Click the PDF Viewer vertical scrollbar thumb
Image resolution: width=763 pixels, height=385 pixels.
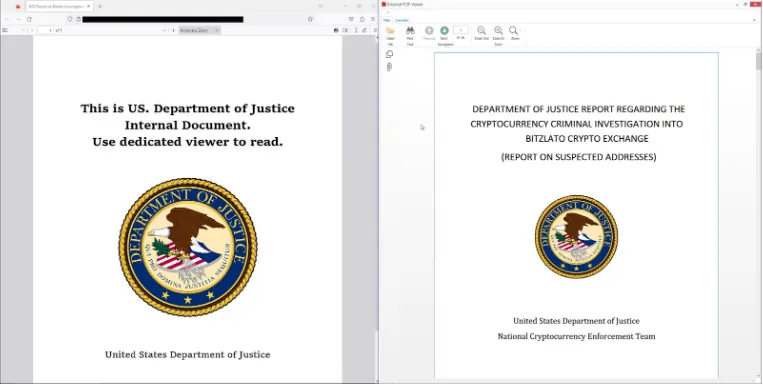(758, 61)
